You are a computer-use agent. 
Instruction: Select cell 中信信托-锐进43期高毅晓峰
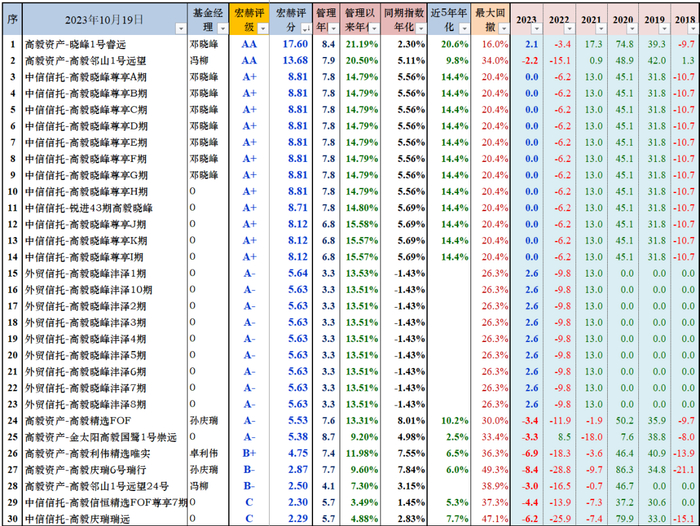[x=105, y=208]
